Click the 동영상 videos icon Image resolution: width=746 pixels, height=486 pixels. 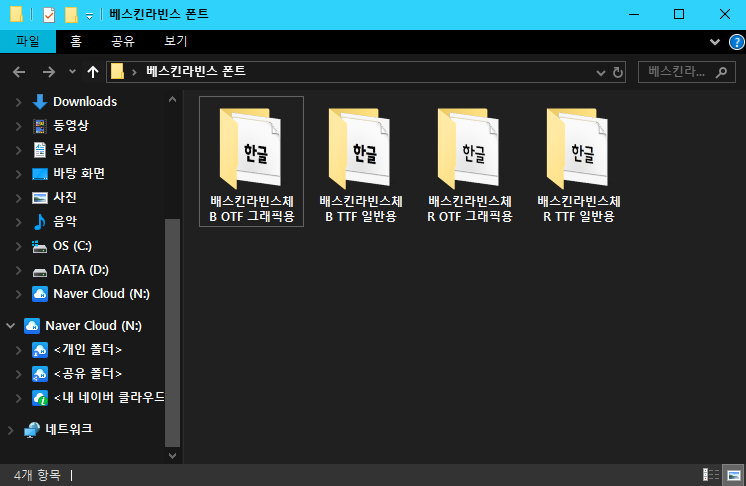point(40,126)
